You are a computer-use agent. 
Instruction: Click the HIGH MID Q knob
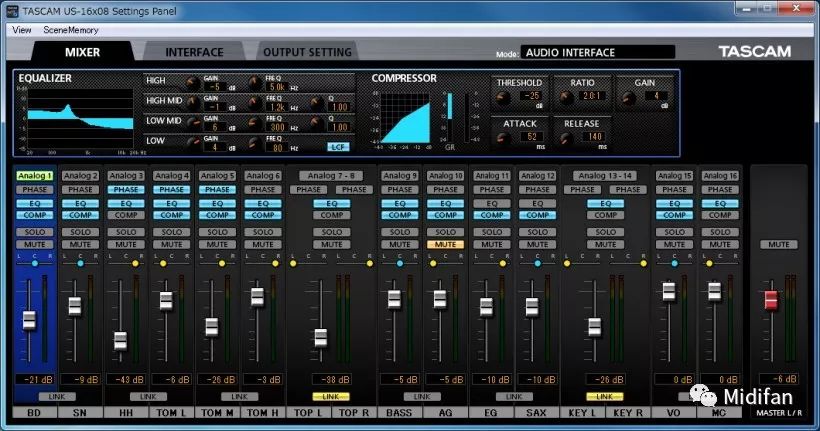click(316, 103)
